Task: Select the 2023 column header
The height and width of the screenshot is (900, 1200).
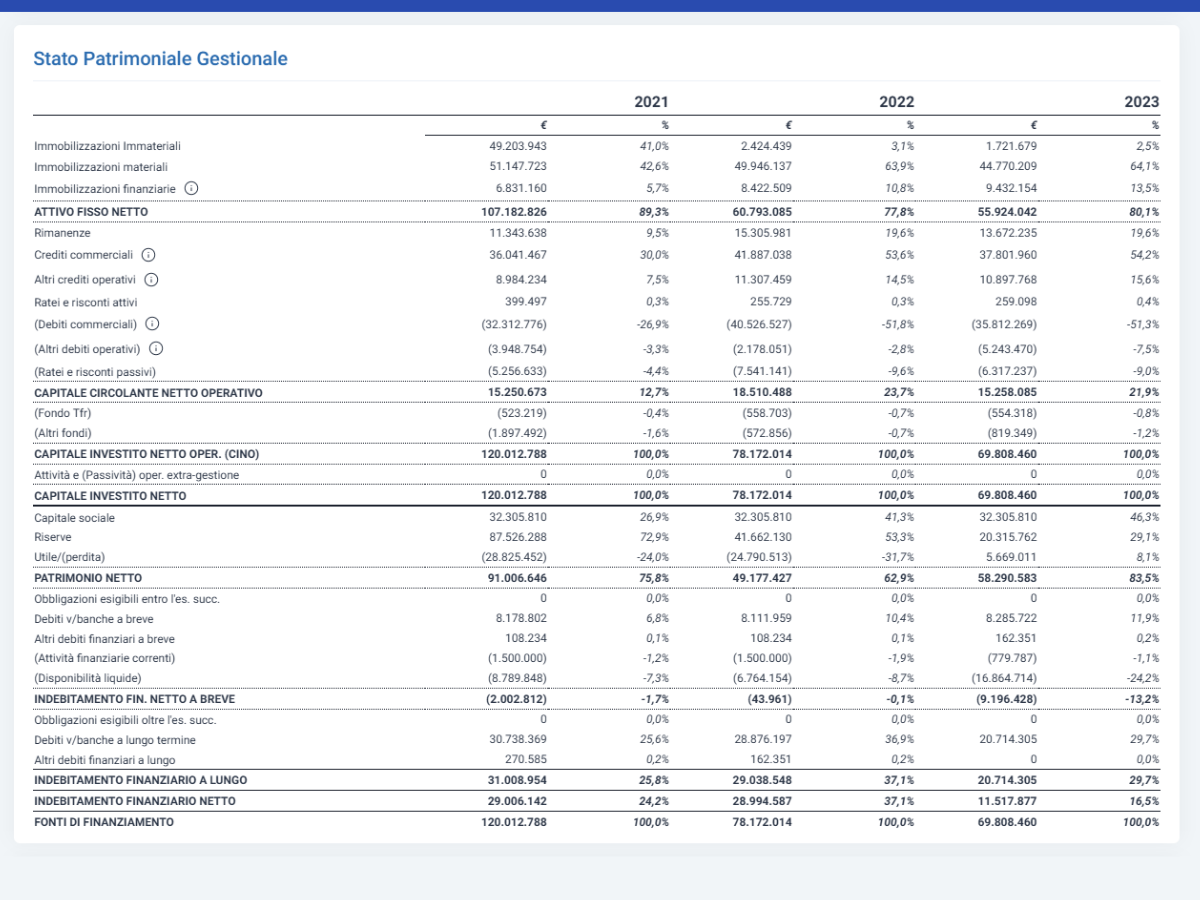Action: tap(1141, 102)
